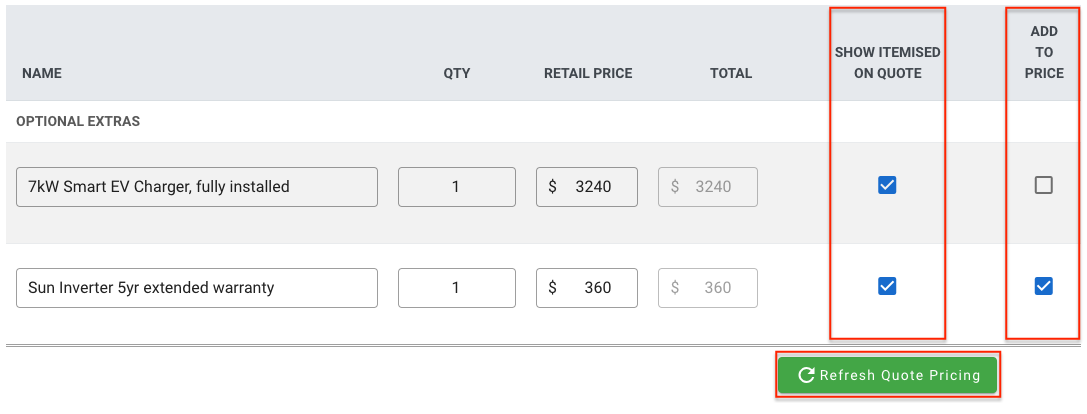Focus the Sun Inverter warranty quantity field
Screen dimensions: 1087x414
457,288
